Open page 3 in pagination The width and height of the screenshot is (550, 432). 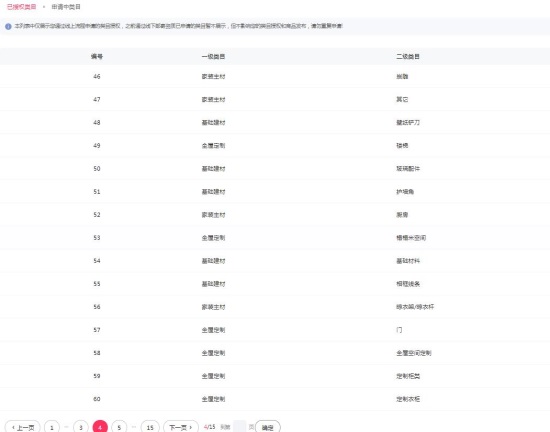(x=81, y=427)
